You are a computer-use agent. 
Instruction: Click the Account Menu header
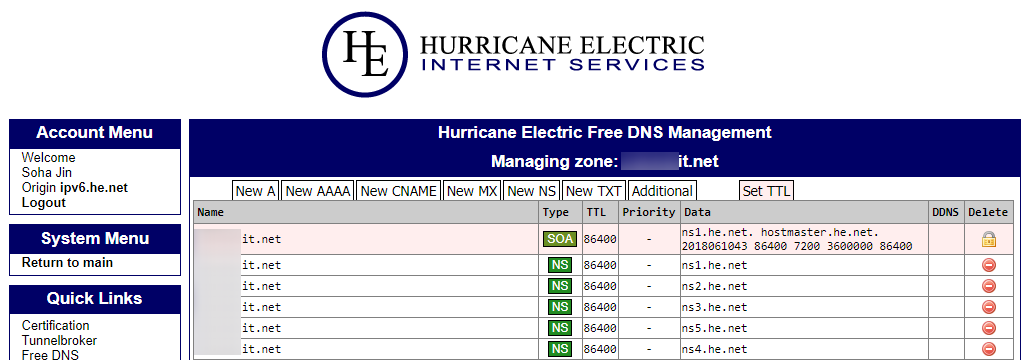coord(95,133)
